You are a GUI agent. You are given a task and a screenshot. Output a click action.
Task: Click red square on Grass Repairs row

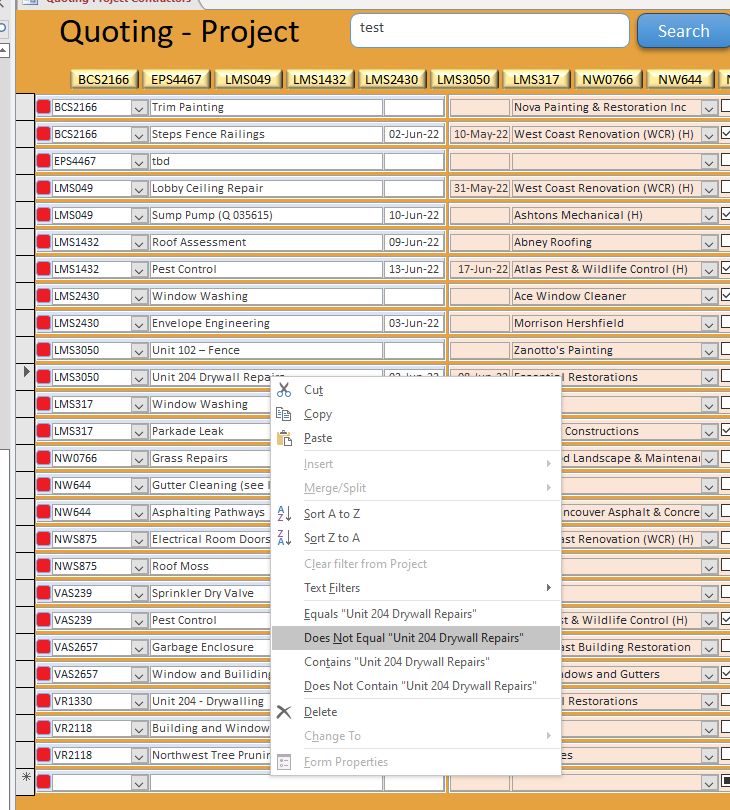click(43, 458)
